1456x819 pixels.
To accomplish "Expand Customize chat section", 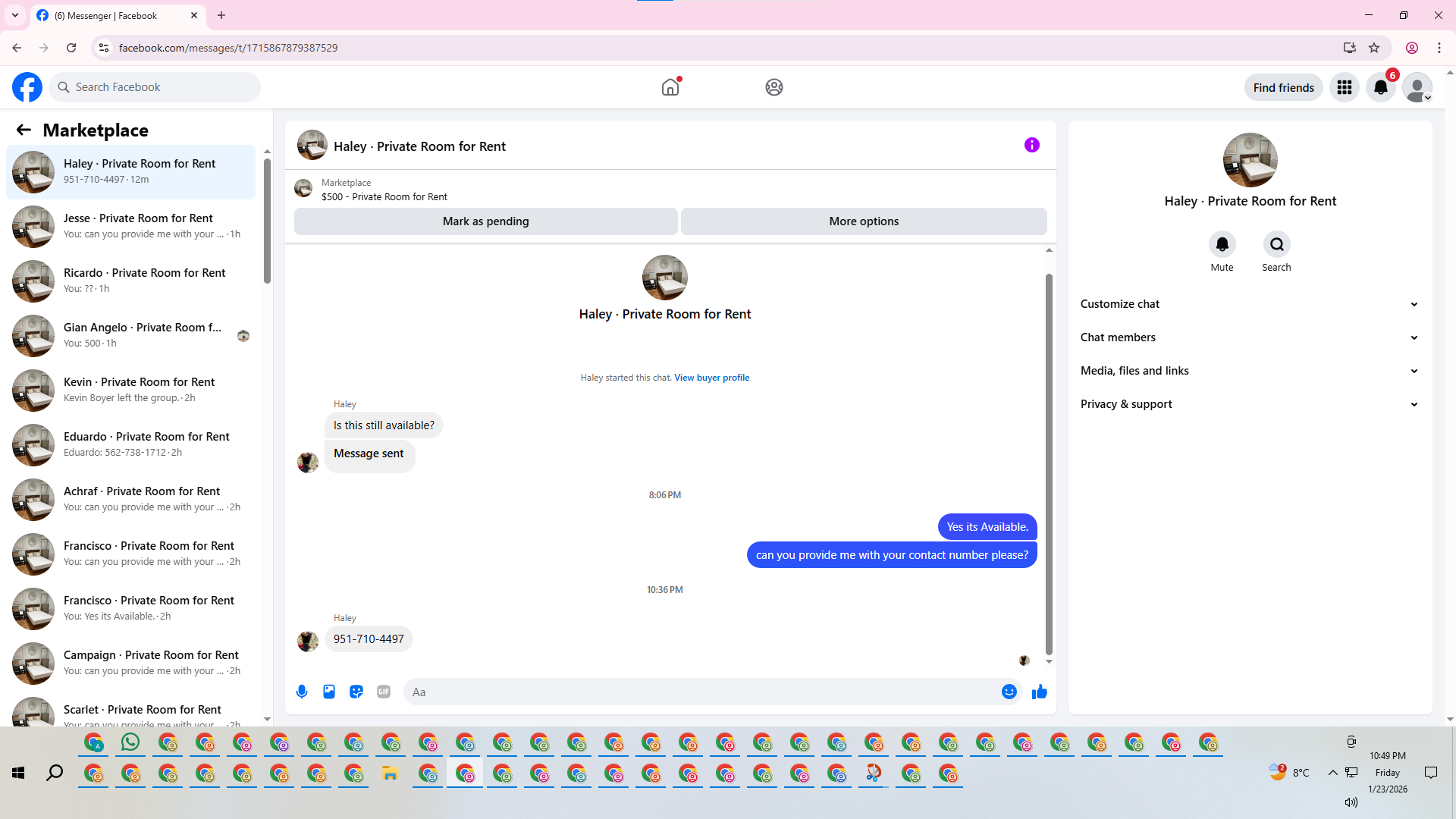I will point(1250,304).
